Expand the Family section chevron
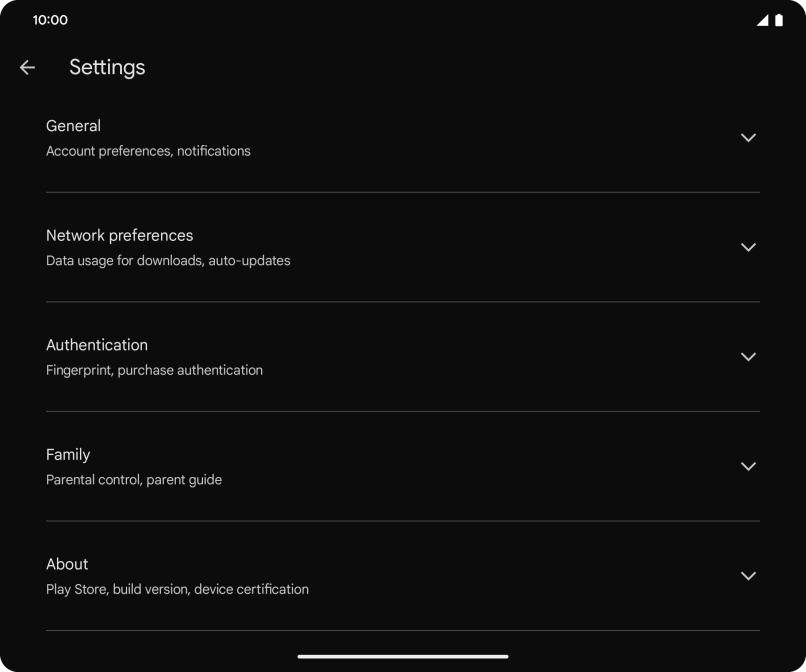 coord(748,466)
